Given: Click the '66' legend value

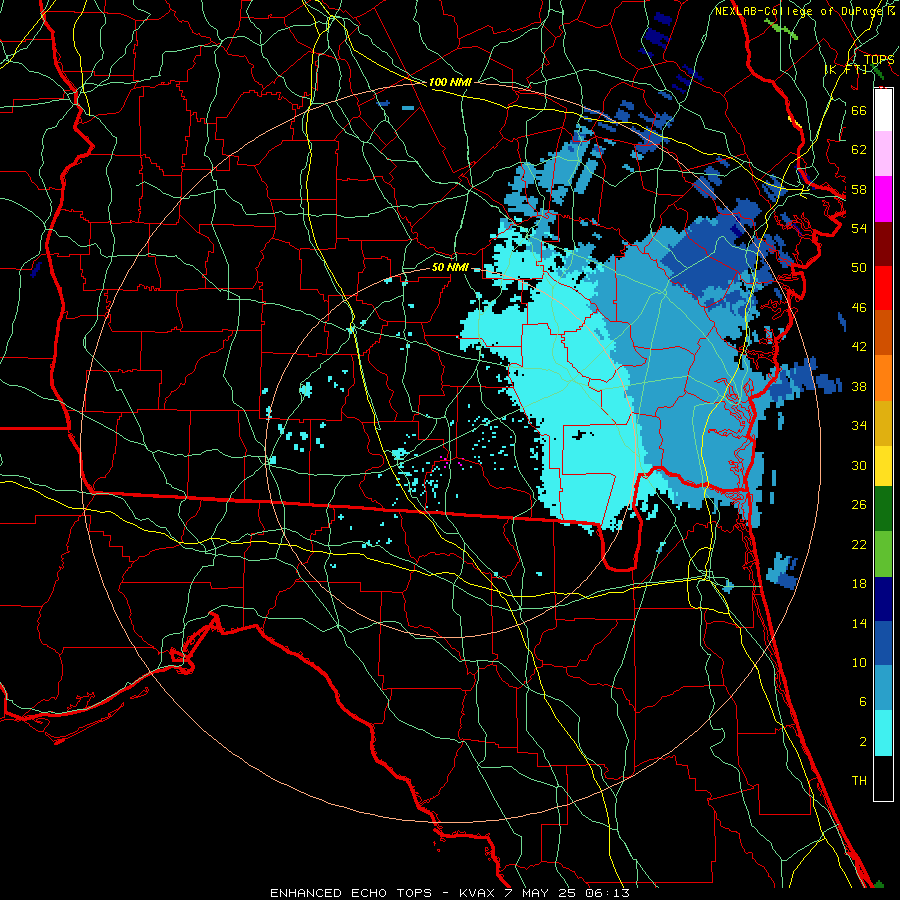Looking at the screenshot, I should (859, 110).
